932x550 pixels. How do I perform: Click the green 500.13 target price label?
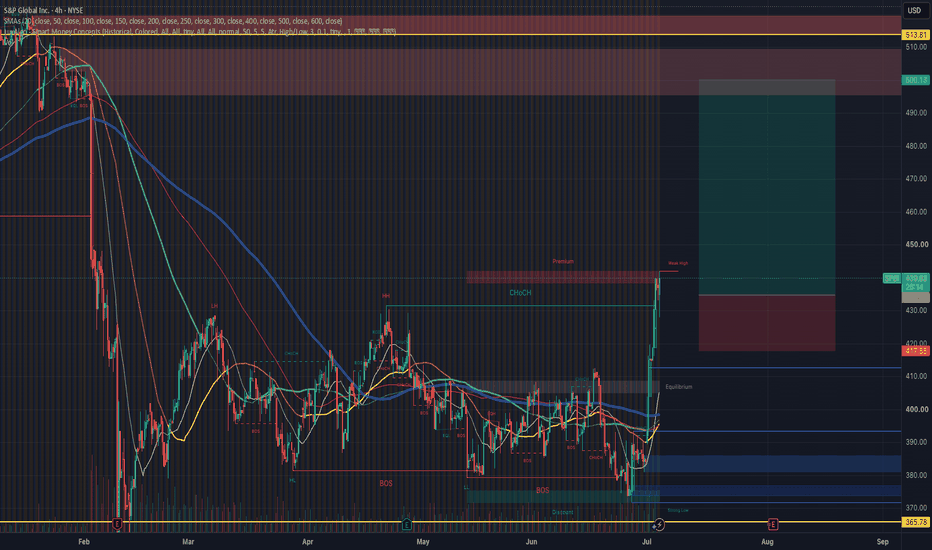915,80
